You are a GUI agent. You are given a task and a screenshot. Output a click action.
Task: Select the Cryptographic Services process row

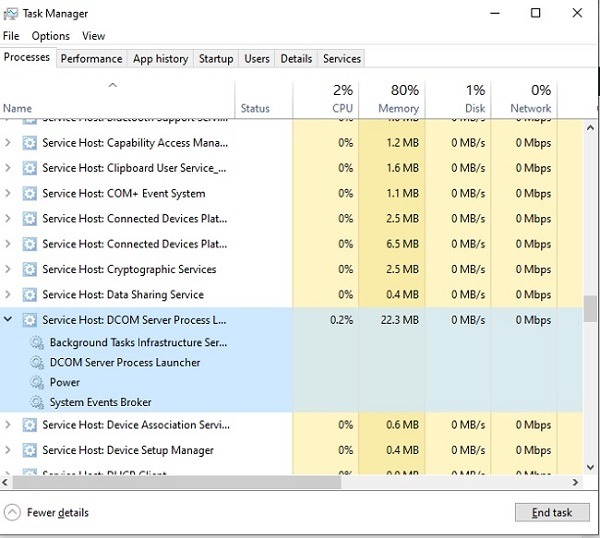coord(291,269)
